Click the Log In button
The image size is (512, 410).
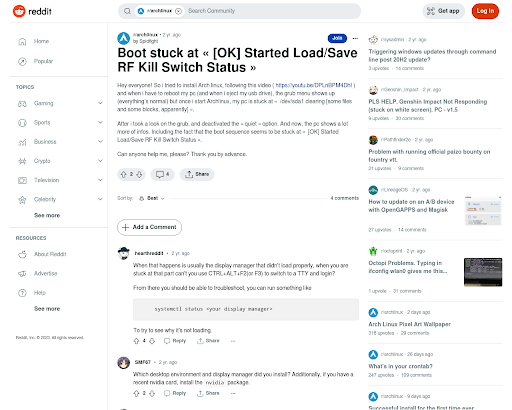485,11
